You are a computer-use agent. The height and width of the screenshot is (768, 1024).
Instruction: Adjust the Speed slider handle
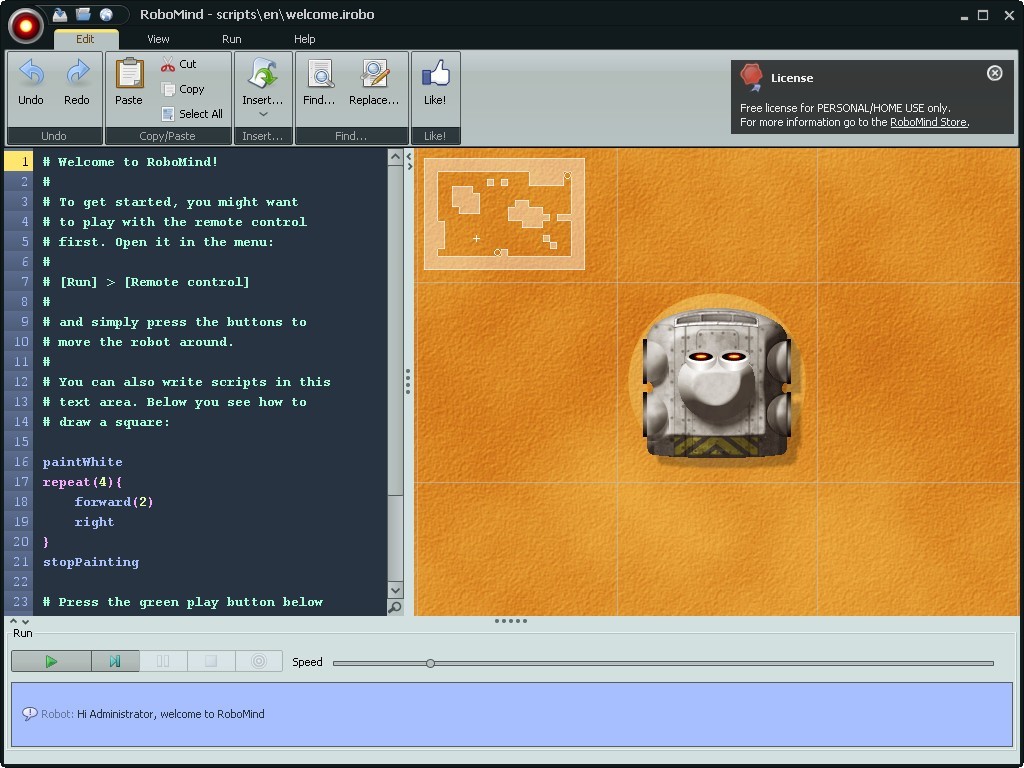[430, 663]
